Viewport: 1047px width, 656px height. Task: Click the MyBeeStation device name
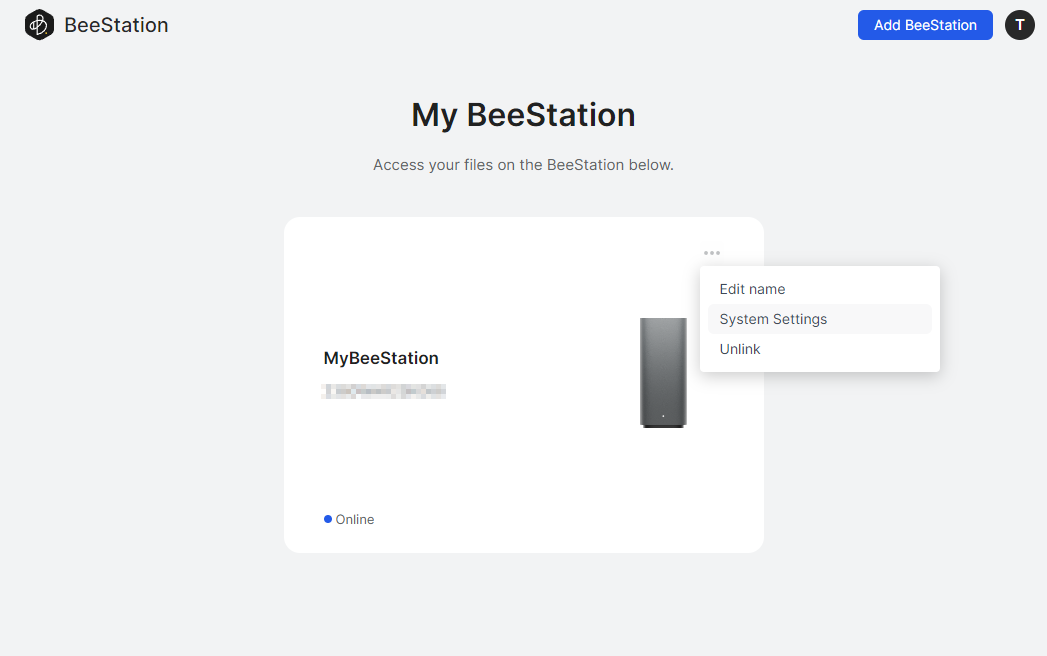tap(380, 357)
